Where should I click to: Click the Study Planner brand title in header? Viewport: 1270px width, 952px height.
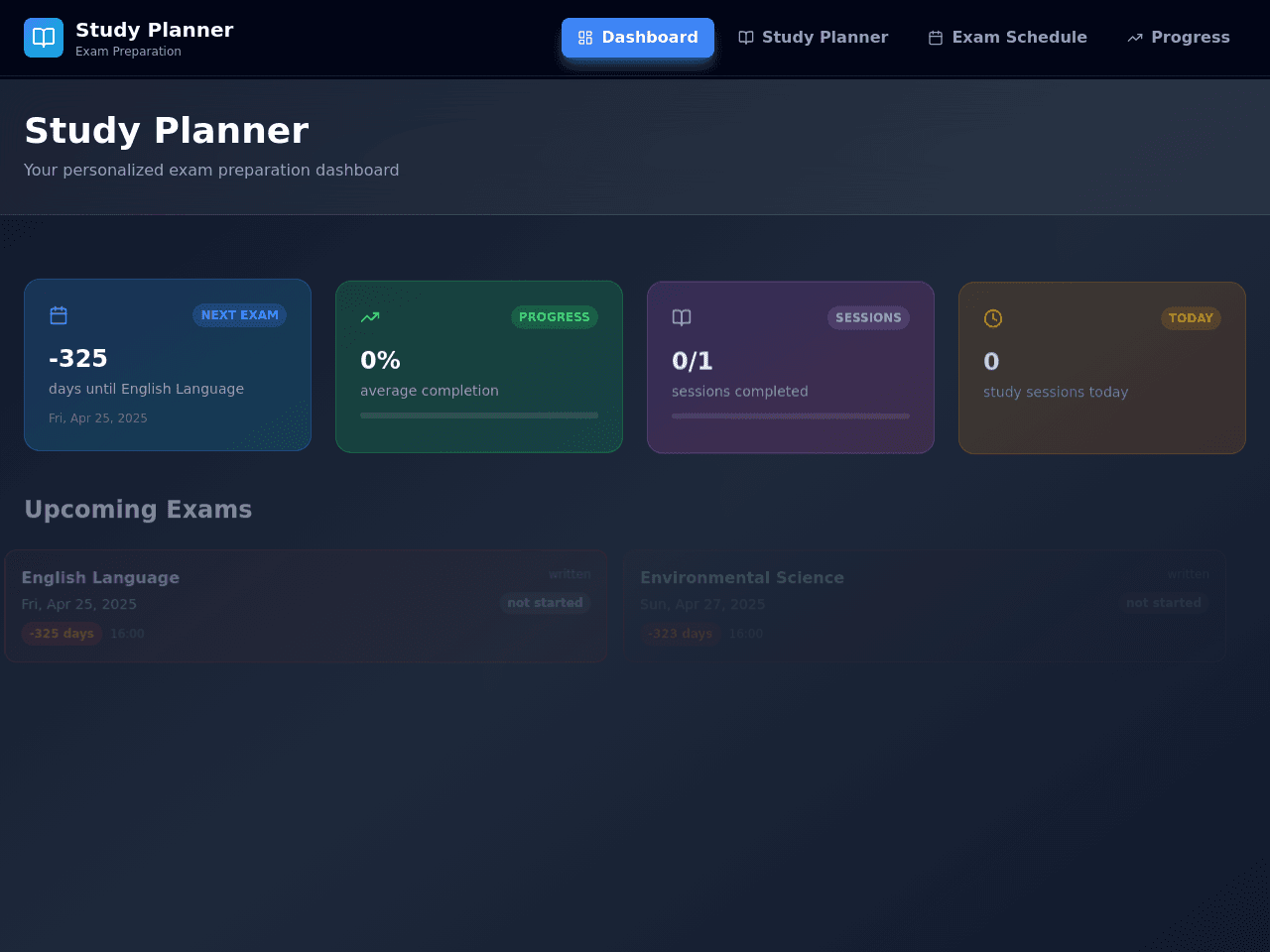click(155, 30)
